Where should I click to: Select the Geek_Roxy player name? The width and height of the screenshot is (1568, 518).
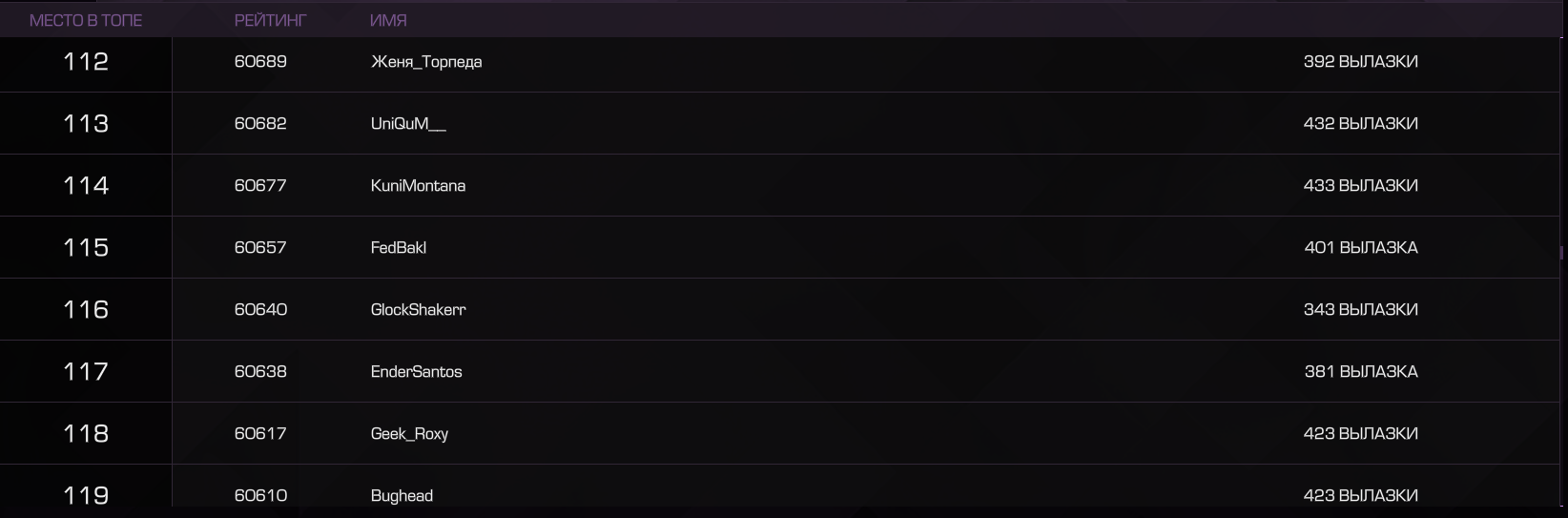(x=409, y=434)
